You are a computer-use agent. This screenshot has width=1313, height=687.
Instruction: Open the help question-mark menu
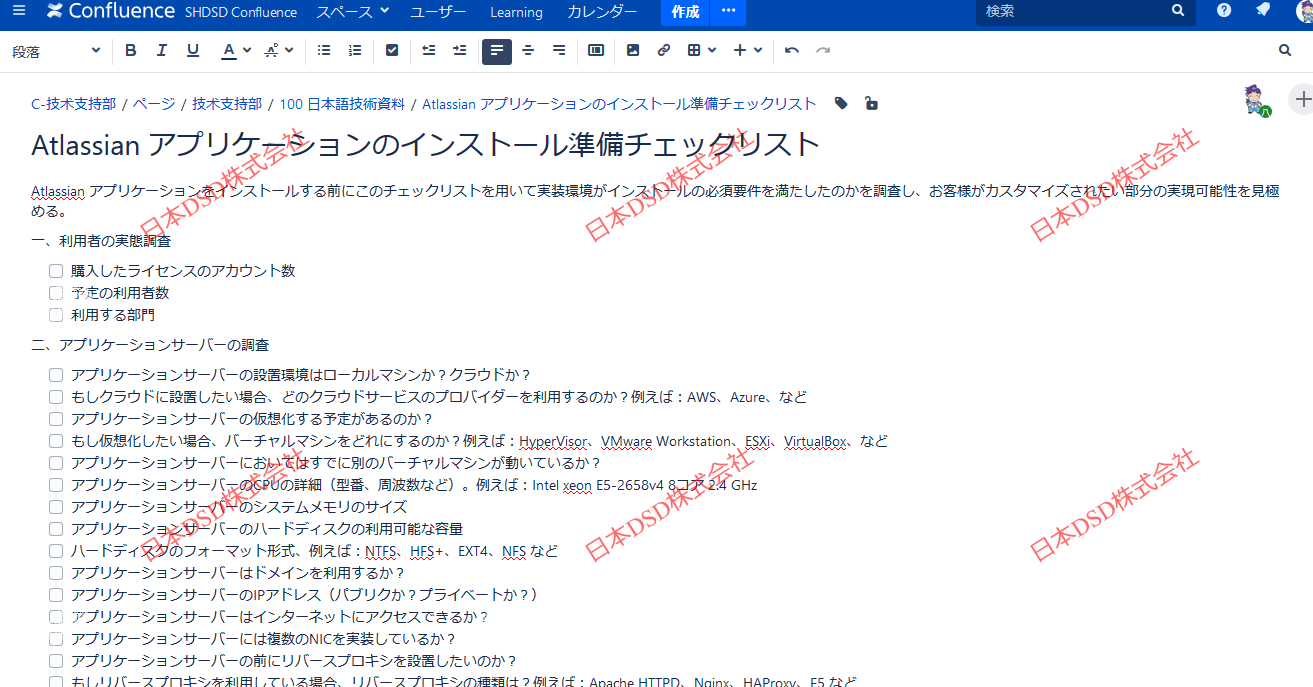pos(1224,10)
